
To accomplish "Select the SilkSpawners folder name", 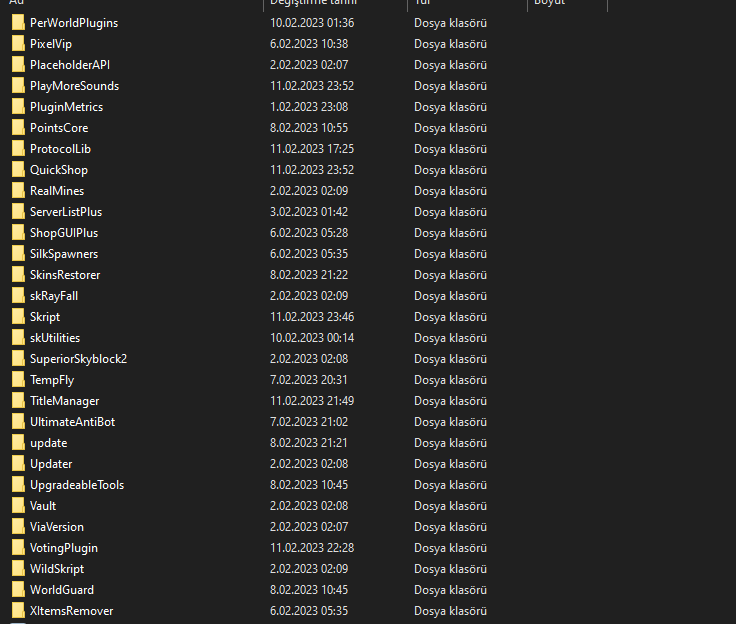I will [x=64, y=254].
